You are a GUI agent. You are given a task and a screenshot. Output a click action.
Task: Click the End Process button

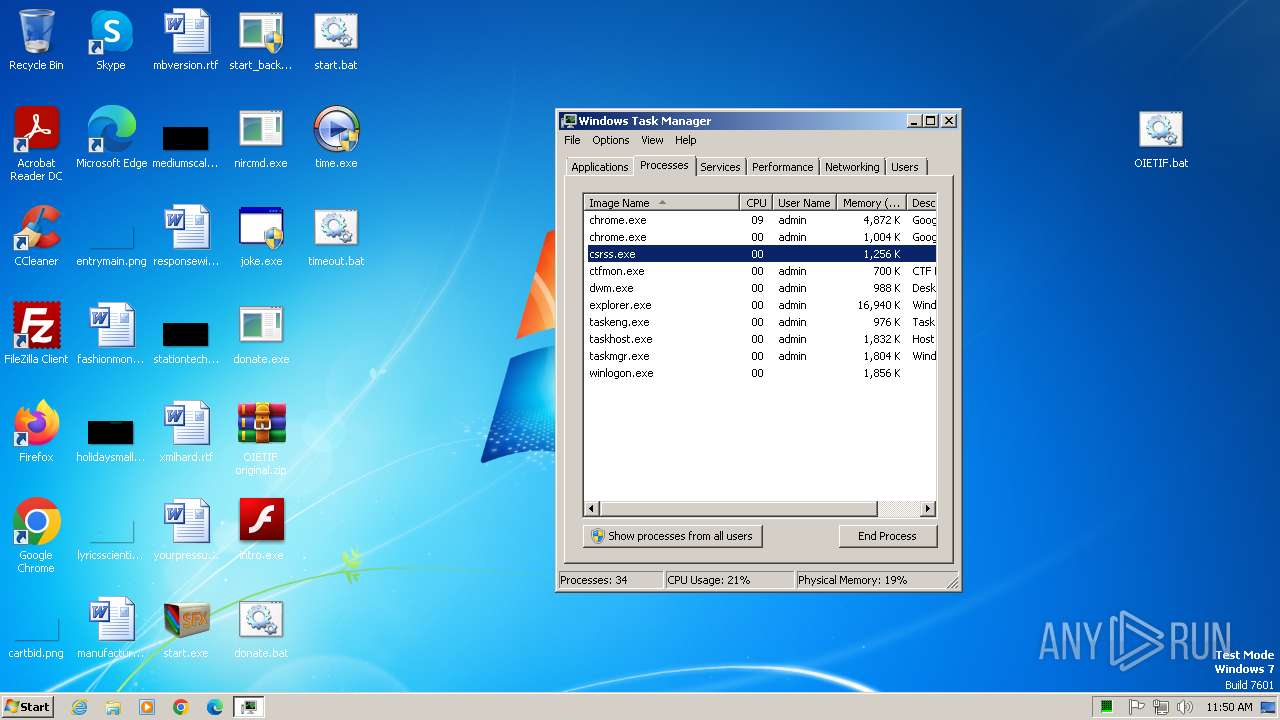[887, 536]
